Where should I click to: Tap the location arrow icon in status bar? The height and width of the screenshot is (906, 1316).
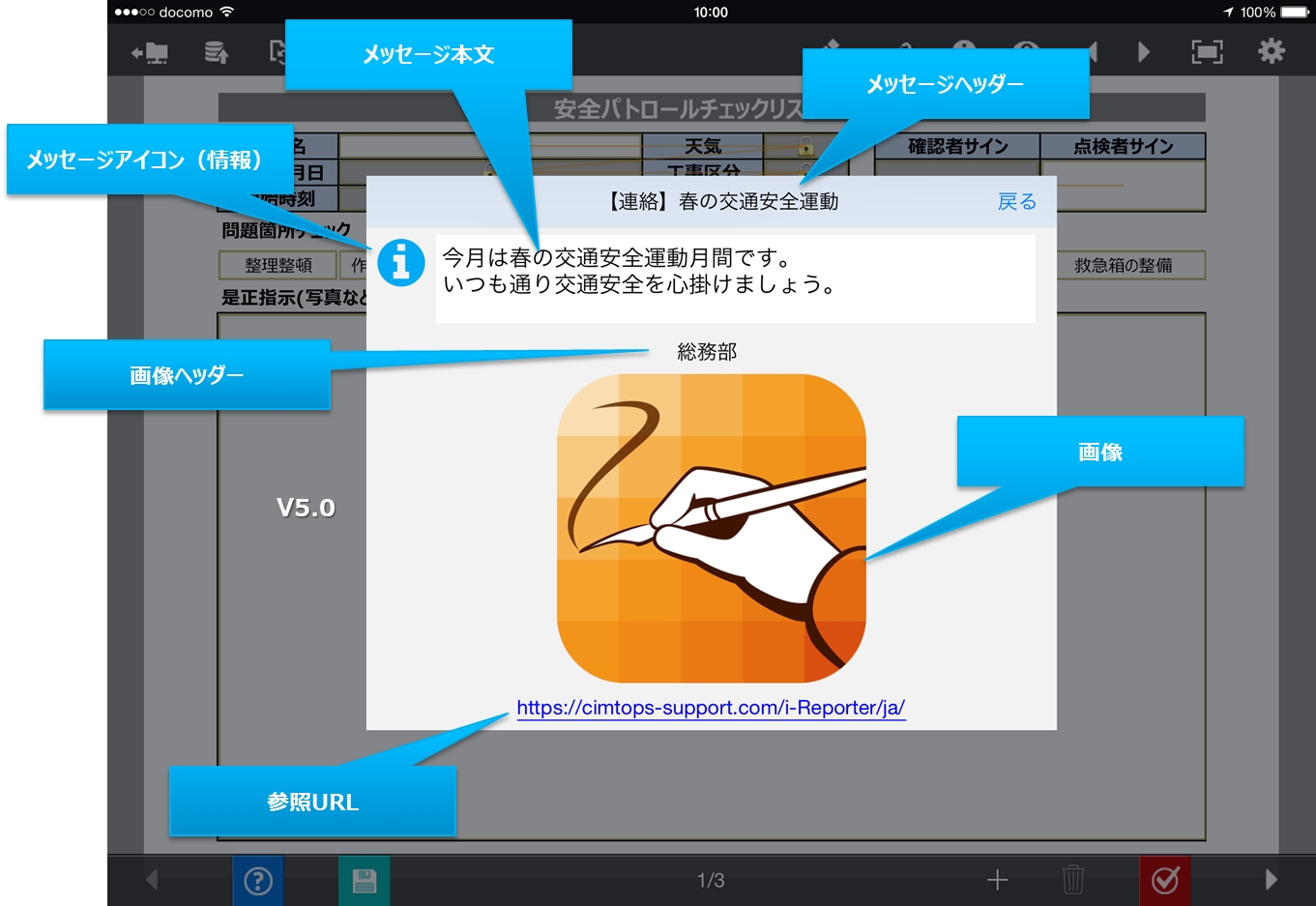tap(1229, 13)
